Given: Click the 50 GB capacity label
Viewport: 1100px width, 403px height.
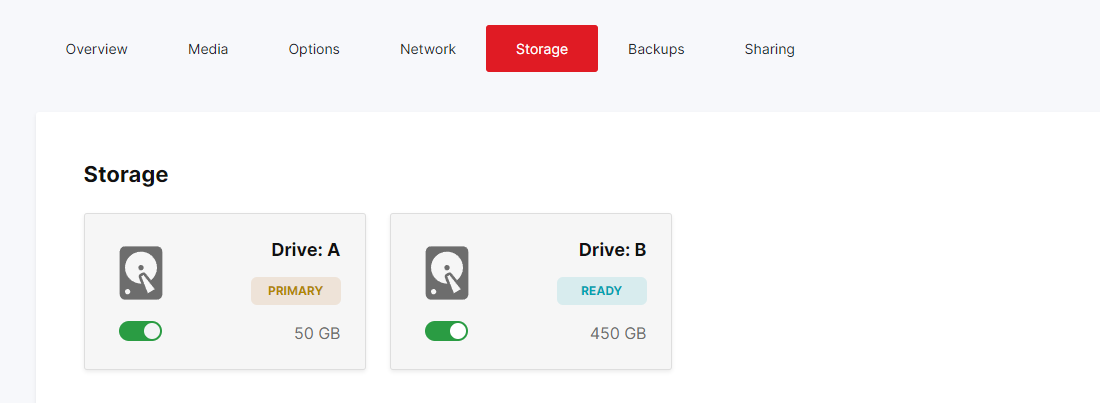Looking at the screenshot, I should point(317,333).
